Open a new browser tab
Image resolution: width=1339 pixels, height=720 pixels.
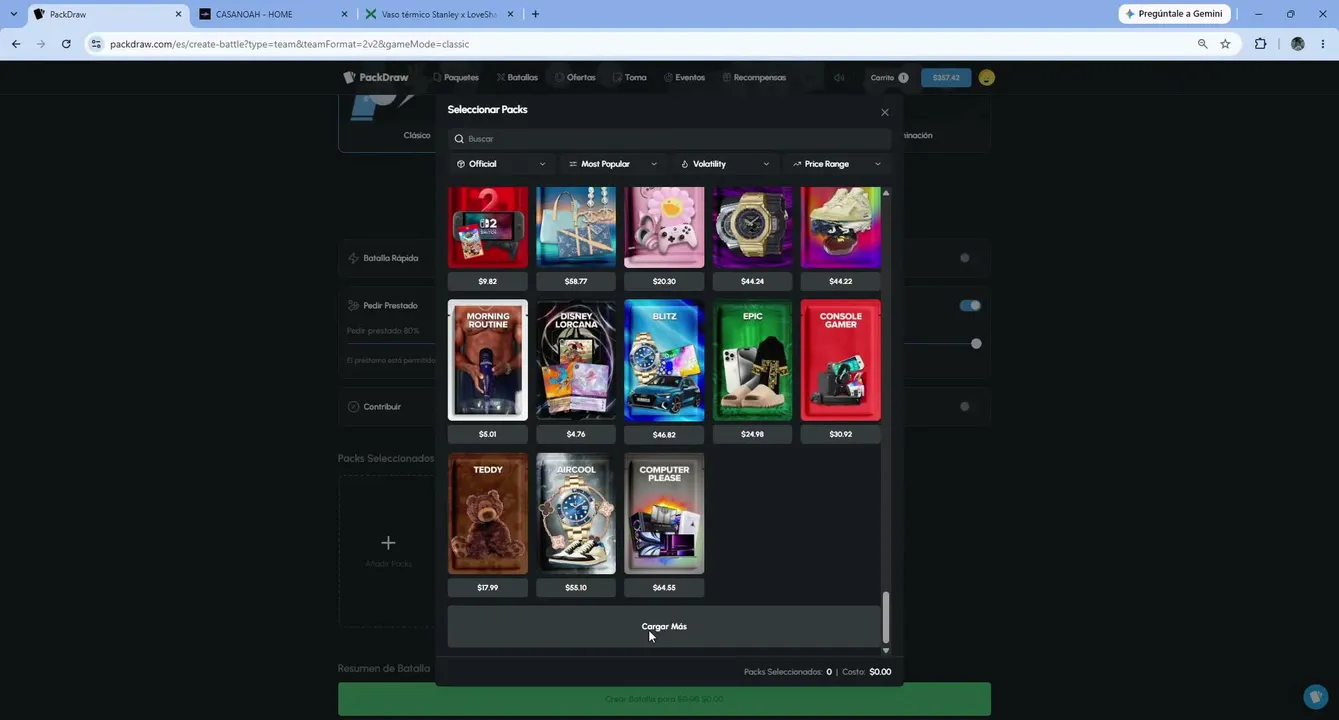(535, 14)
